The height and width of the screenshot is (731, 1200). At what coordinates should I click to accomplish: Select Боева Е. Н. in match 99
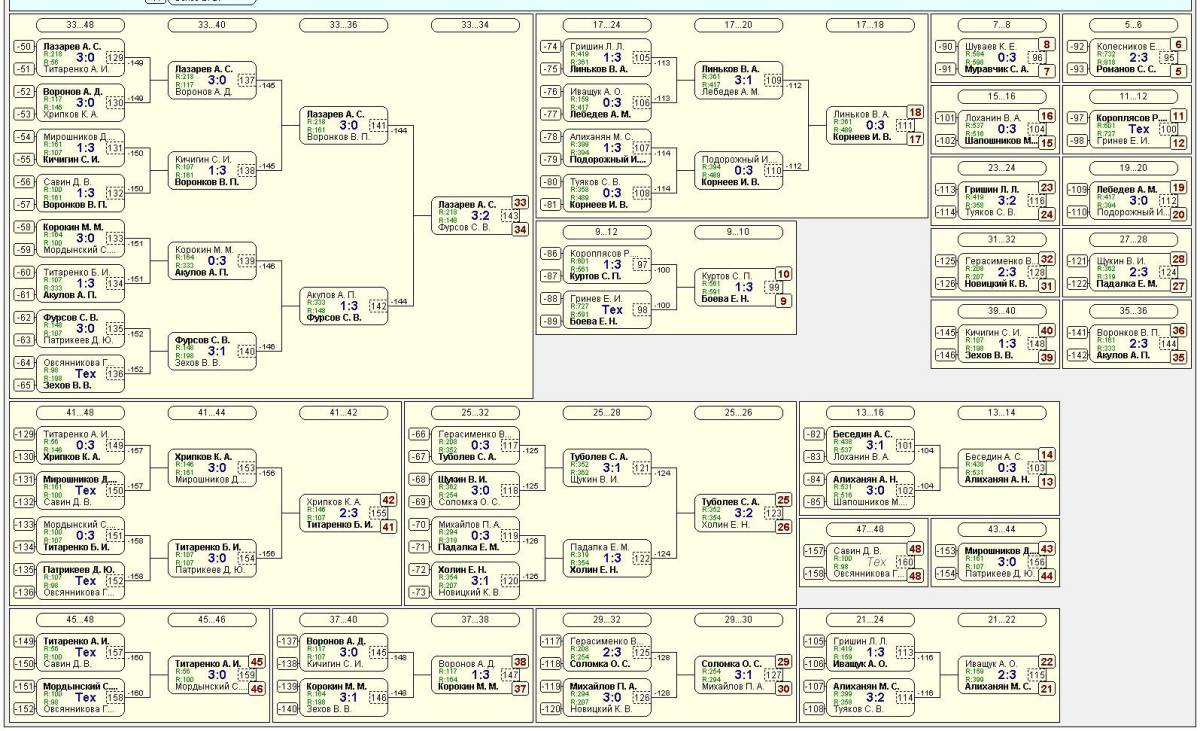coord(725,298)
